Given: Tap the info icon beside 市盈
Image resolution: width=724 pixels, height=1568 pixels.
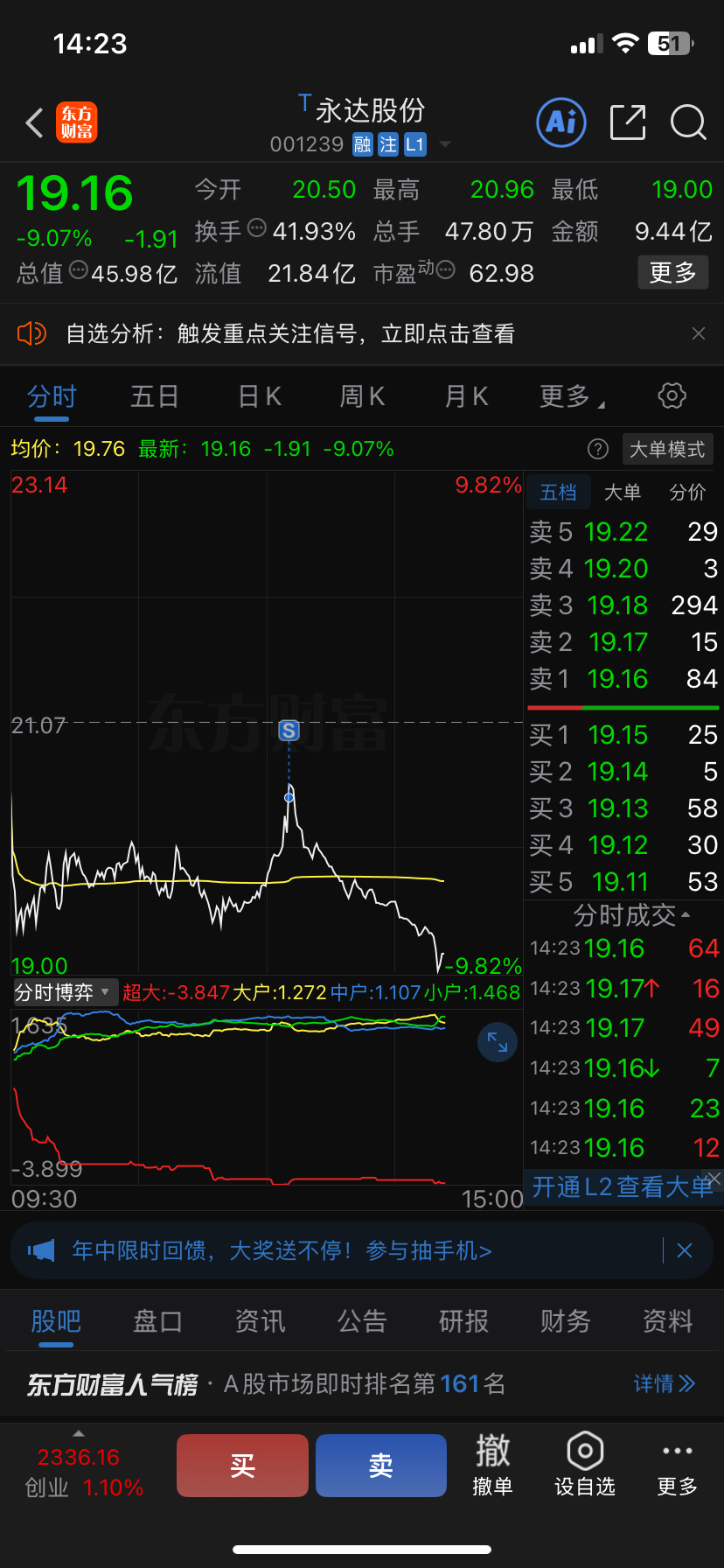Looking at the screenshot, I should tap(445, 270).
